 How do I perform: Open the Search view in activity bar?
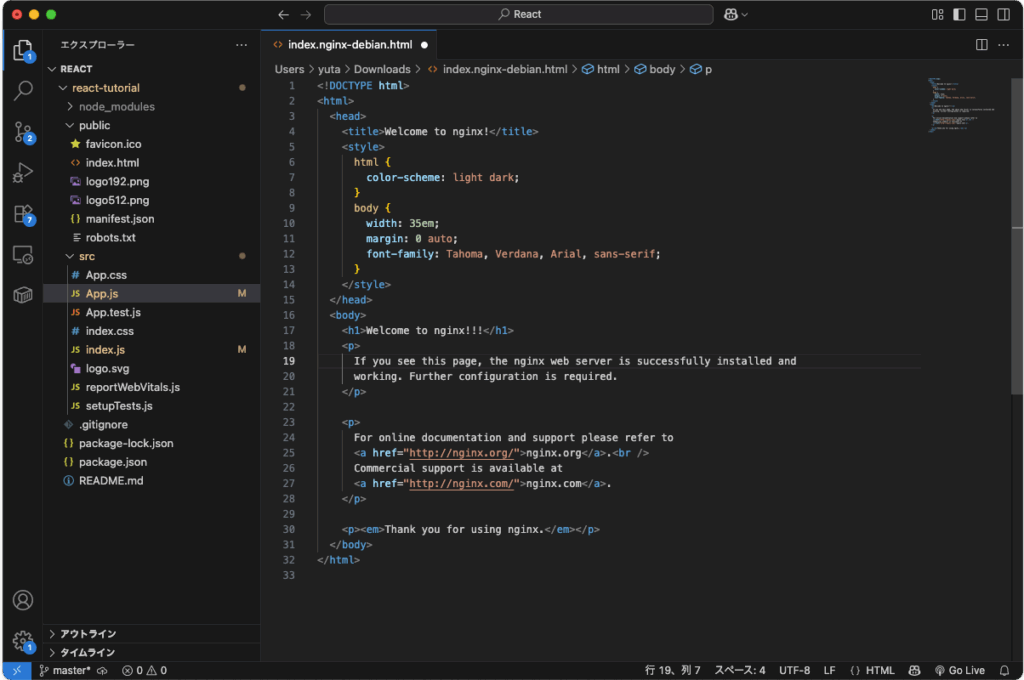pos(23,90)
